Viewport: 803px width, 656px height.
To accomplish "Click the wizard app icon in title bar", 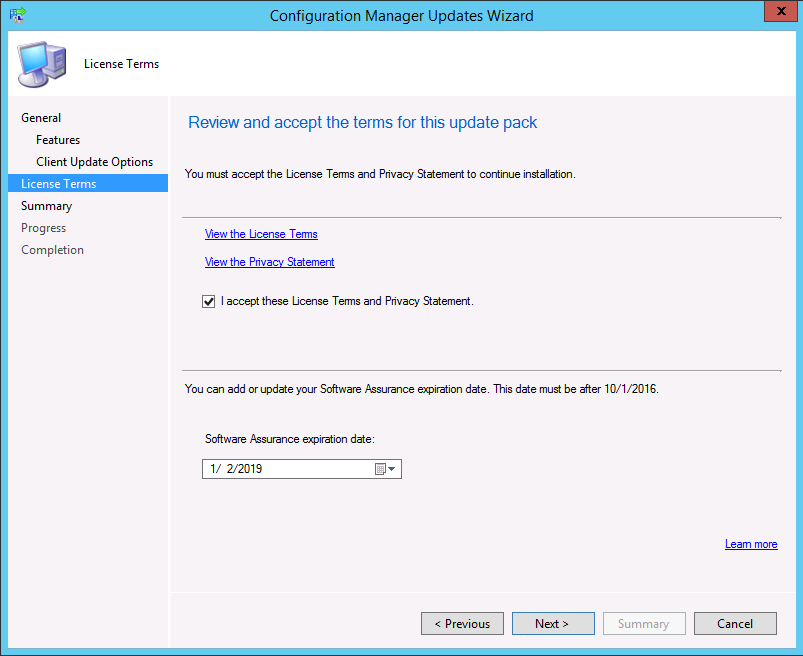I will click(17, 15).
